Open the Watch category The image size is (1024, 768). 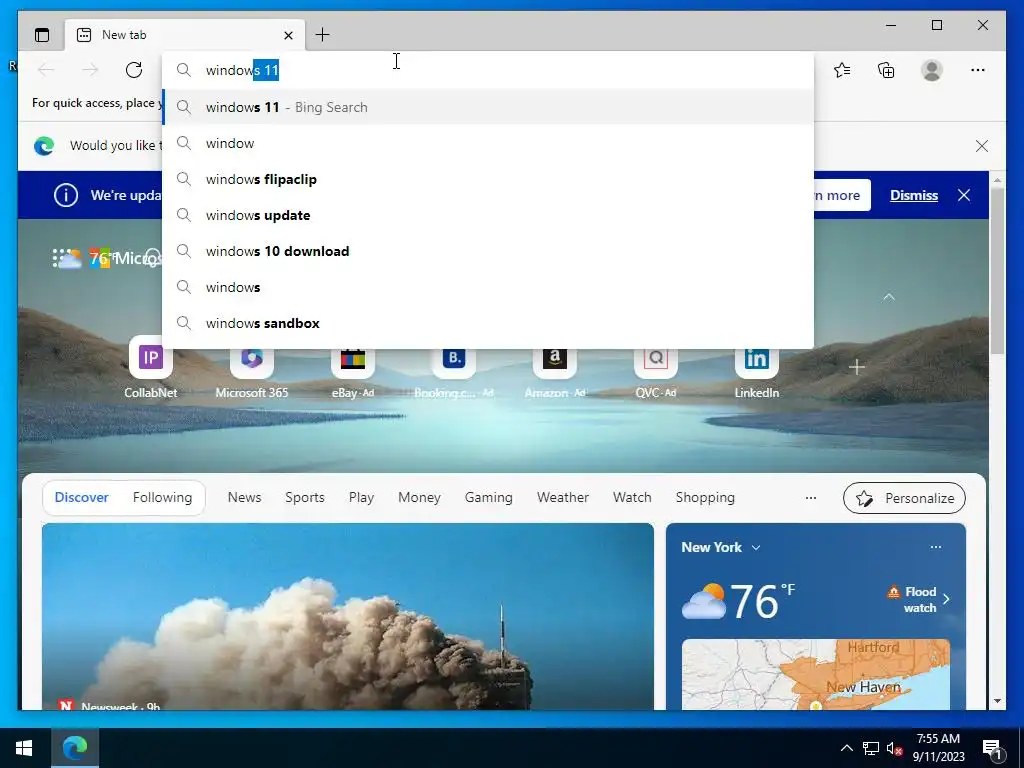point(632,498)
